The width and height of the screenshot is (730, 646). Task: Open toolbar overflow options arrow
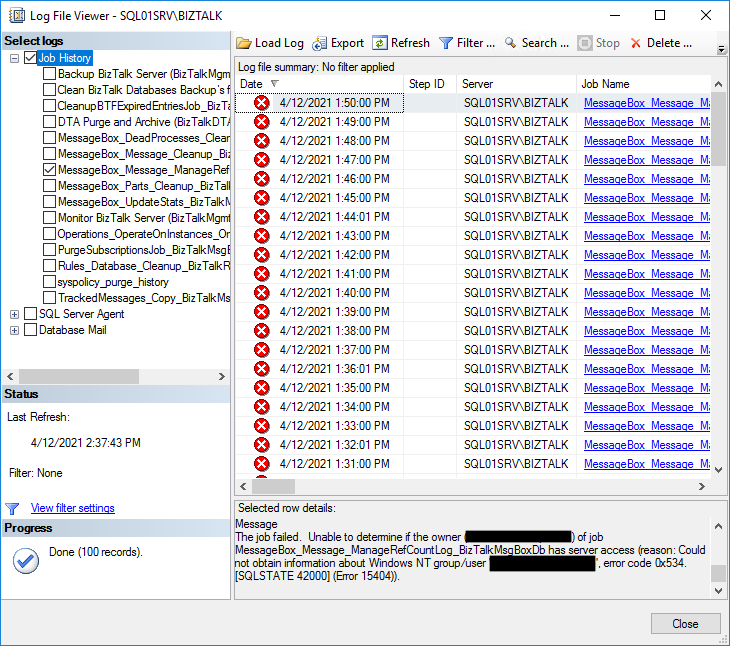[721, 48]
